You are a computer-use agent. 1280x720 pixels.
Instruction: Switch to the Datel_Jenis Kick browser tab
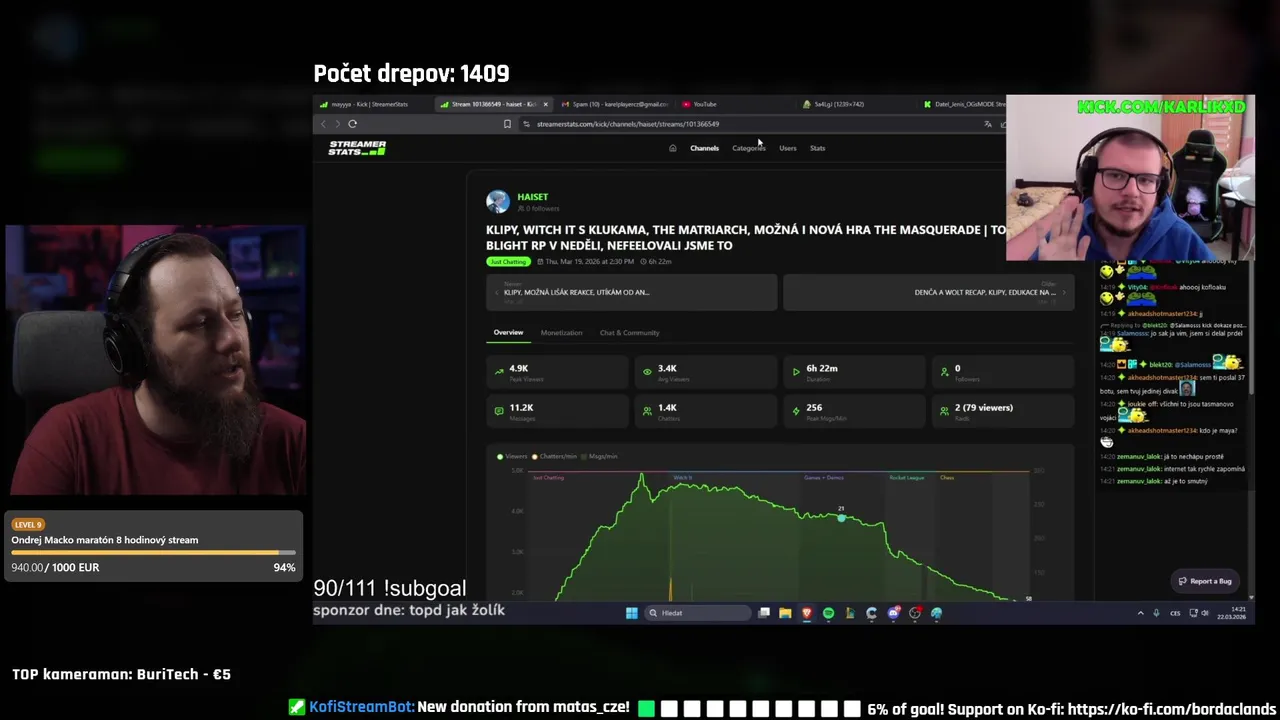click(x=964, y=104)
